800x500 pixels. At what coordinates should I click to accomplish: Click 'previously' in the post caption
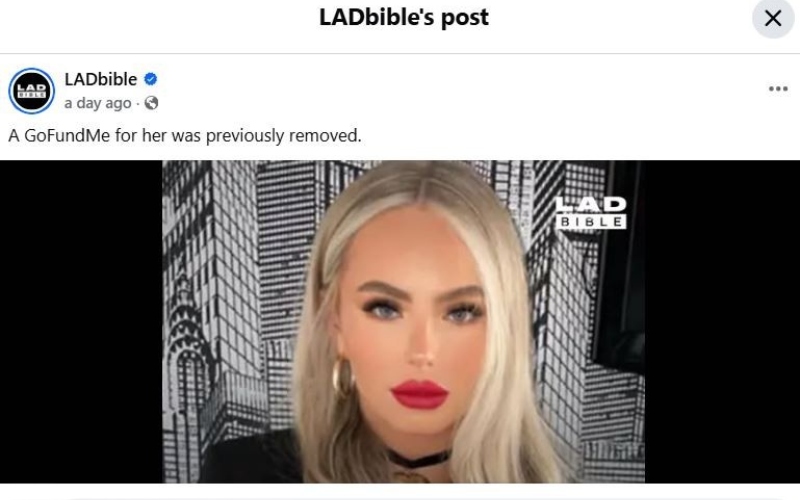tap(244, 136)
